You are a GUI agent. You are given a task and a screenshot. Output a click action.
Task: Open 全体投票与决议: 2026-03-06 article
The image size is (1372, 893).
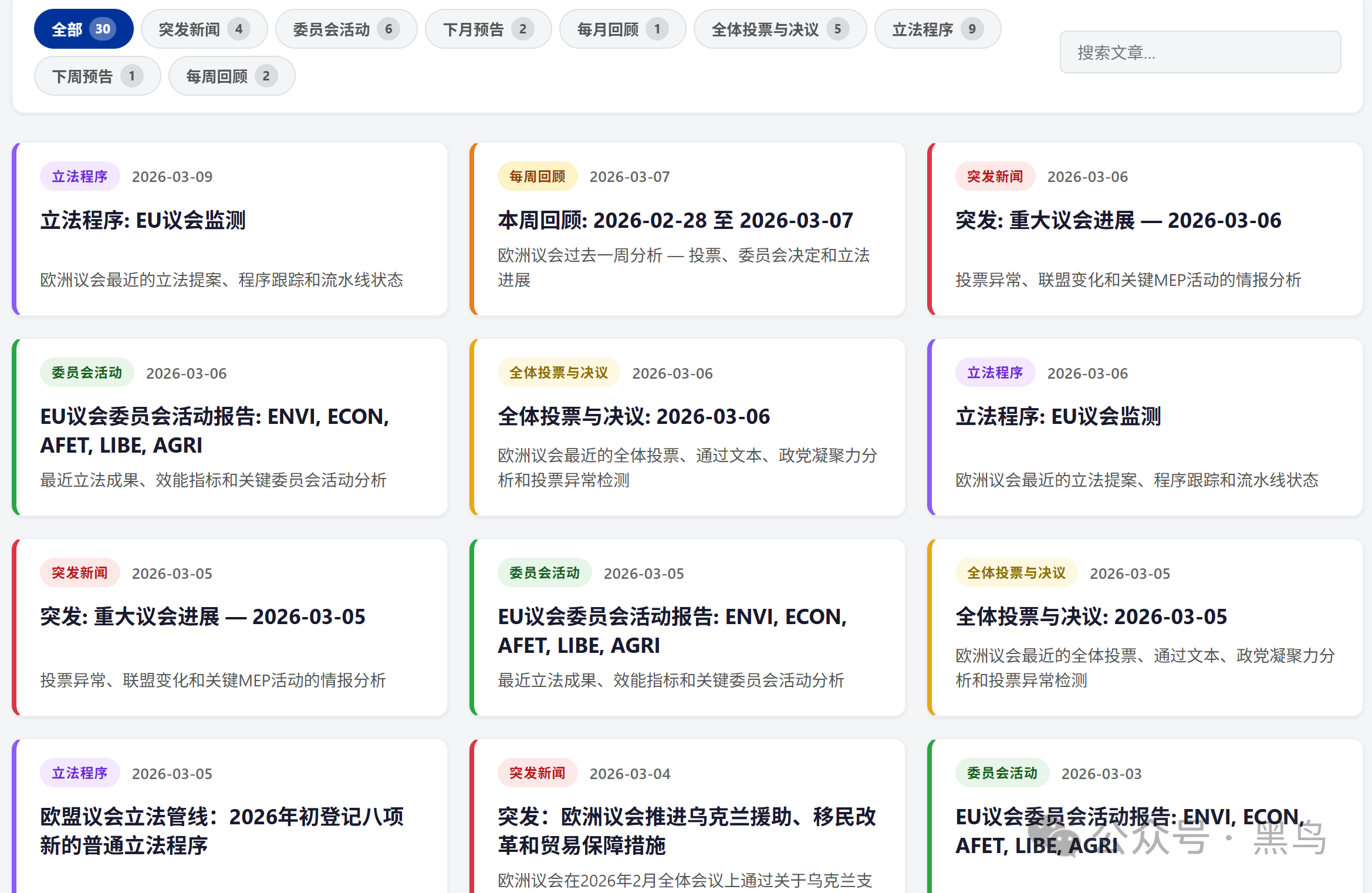(633, 417)
